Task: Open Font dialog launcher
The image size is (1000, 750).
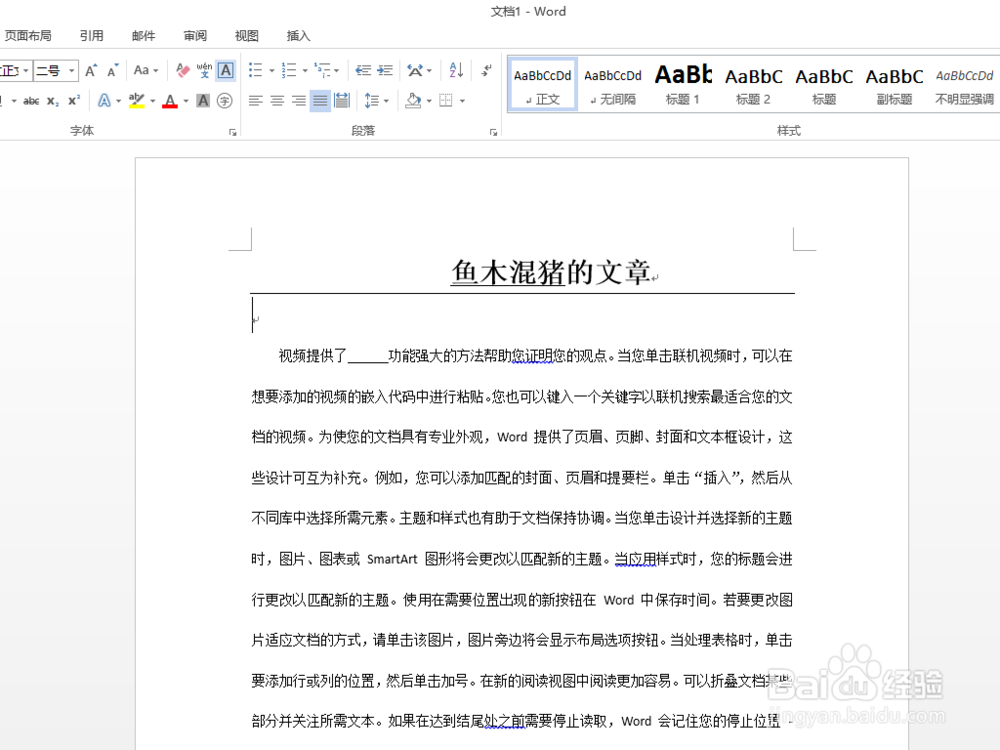Action: [x=233, y=133]
